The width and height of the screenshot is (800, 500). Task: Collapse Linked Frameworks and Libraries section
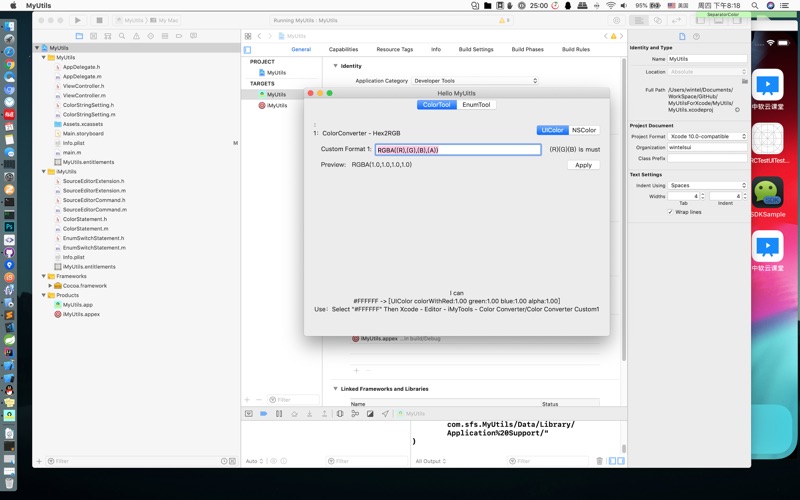coord(335,389)
